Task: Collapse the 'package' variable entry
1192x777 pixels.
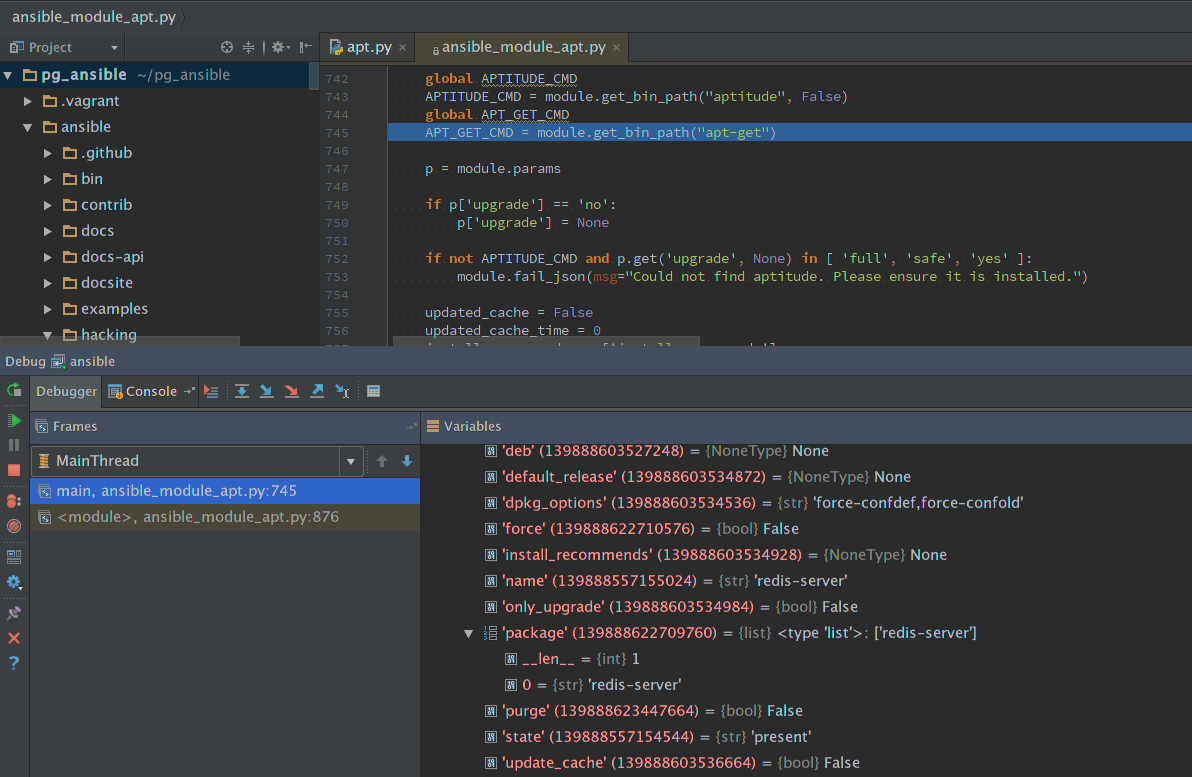Action: (468, 632)
